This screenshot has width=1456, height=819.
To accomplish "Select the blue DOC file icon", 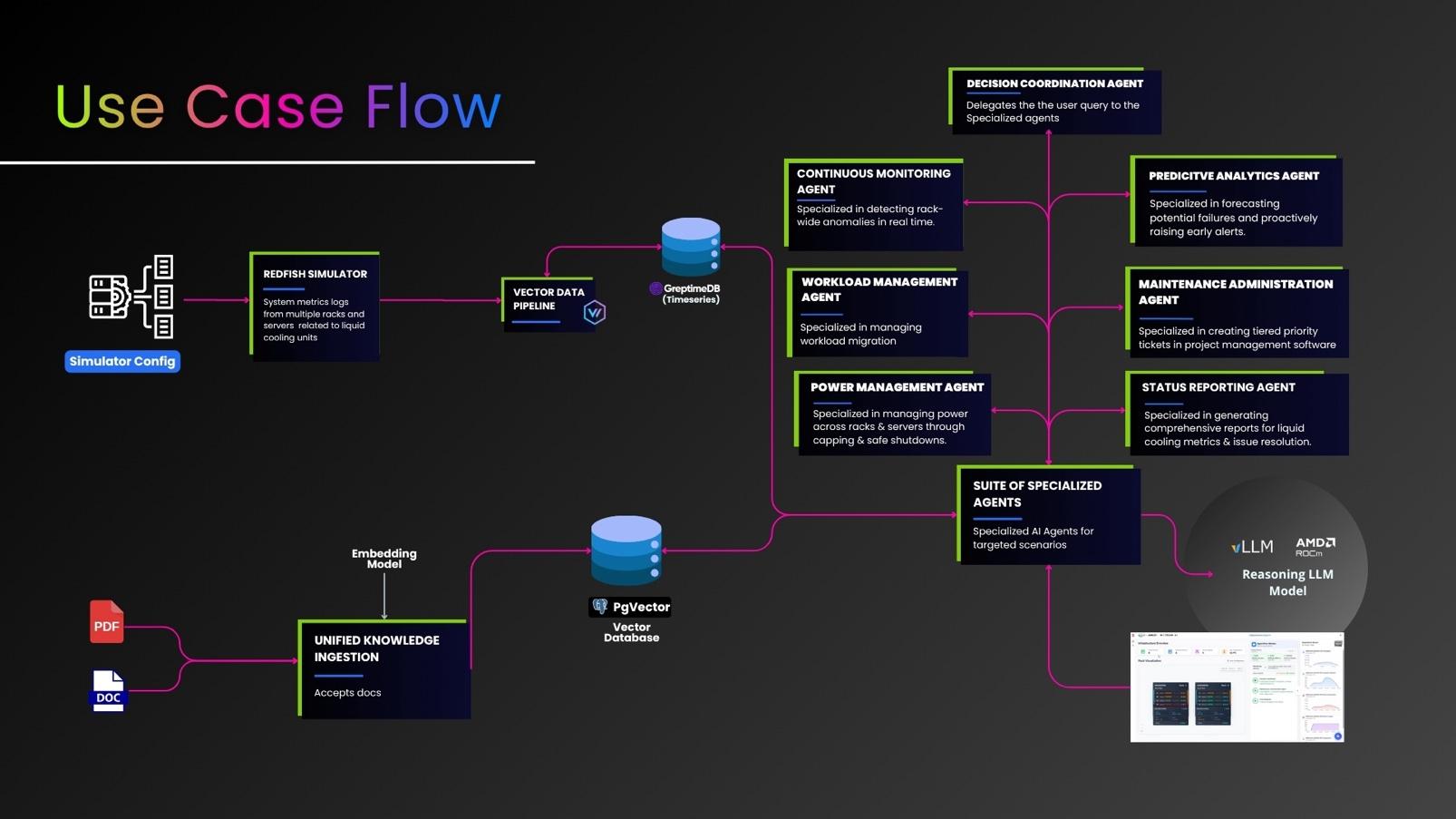I will pyautogui.click(x=108, y=691).
